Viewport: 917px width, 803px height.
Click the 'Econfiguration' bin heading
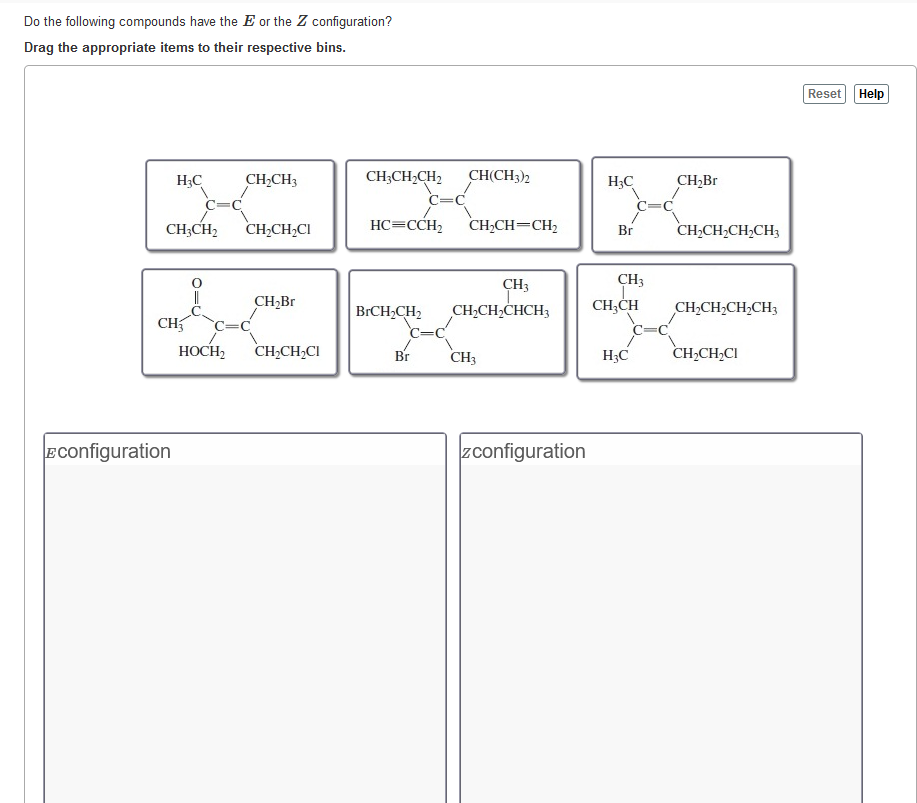click(108, 451)
